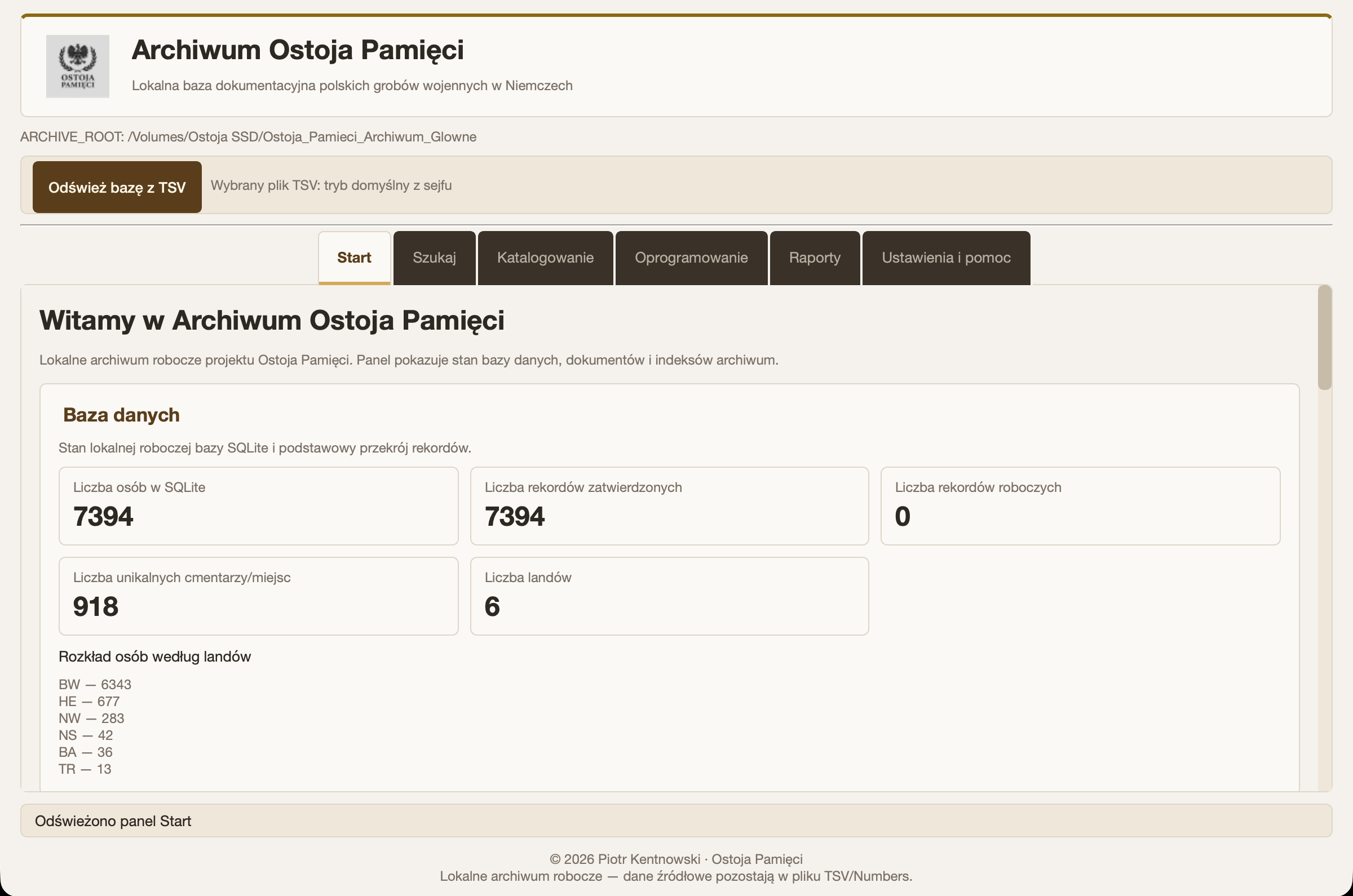
Task: Click the Stan lokalnej roboczej bazy SQLite description
Action: (x=264, y=448)
